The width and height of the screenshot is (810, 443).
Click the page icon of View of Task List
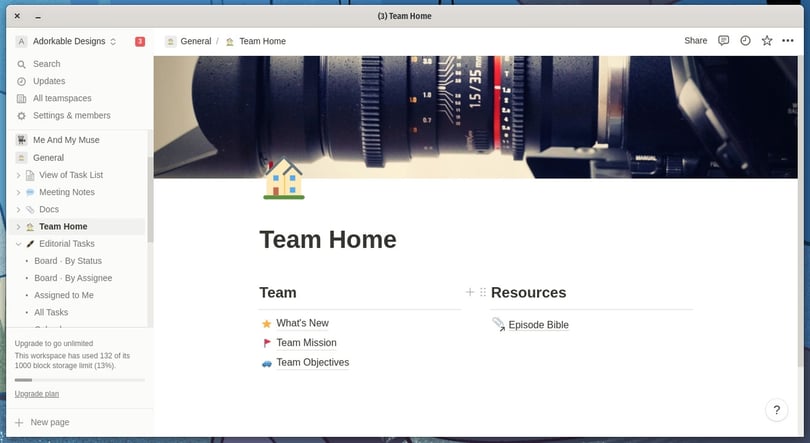coord(30,175)
